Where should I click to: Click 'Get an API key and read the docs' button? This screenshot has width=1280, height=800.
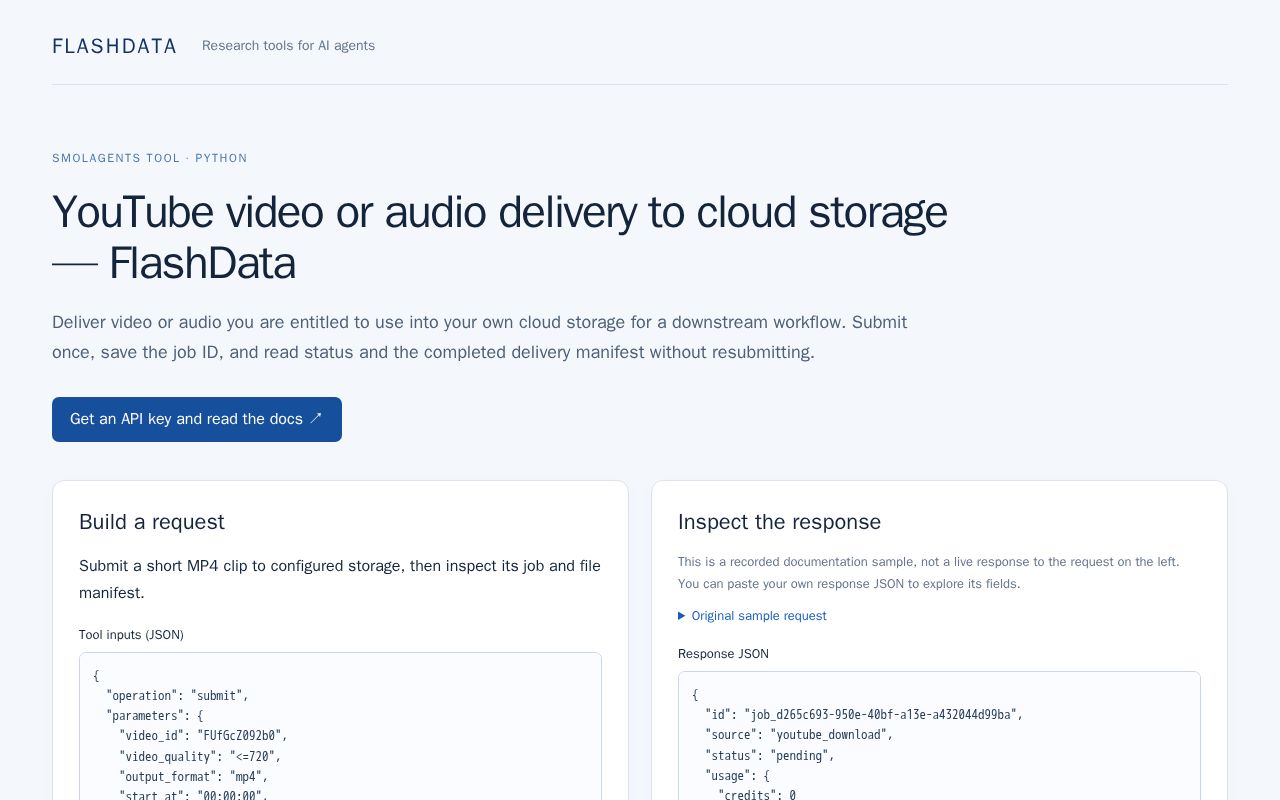[197, 419]
